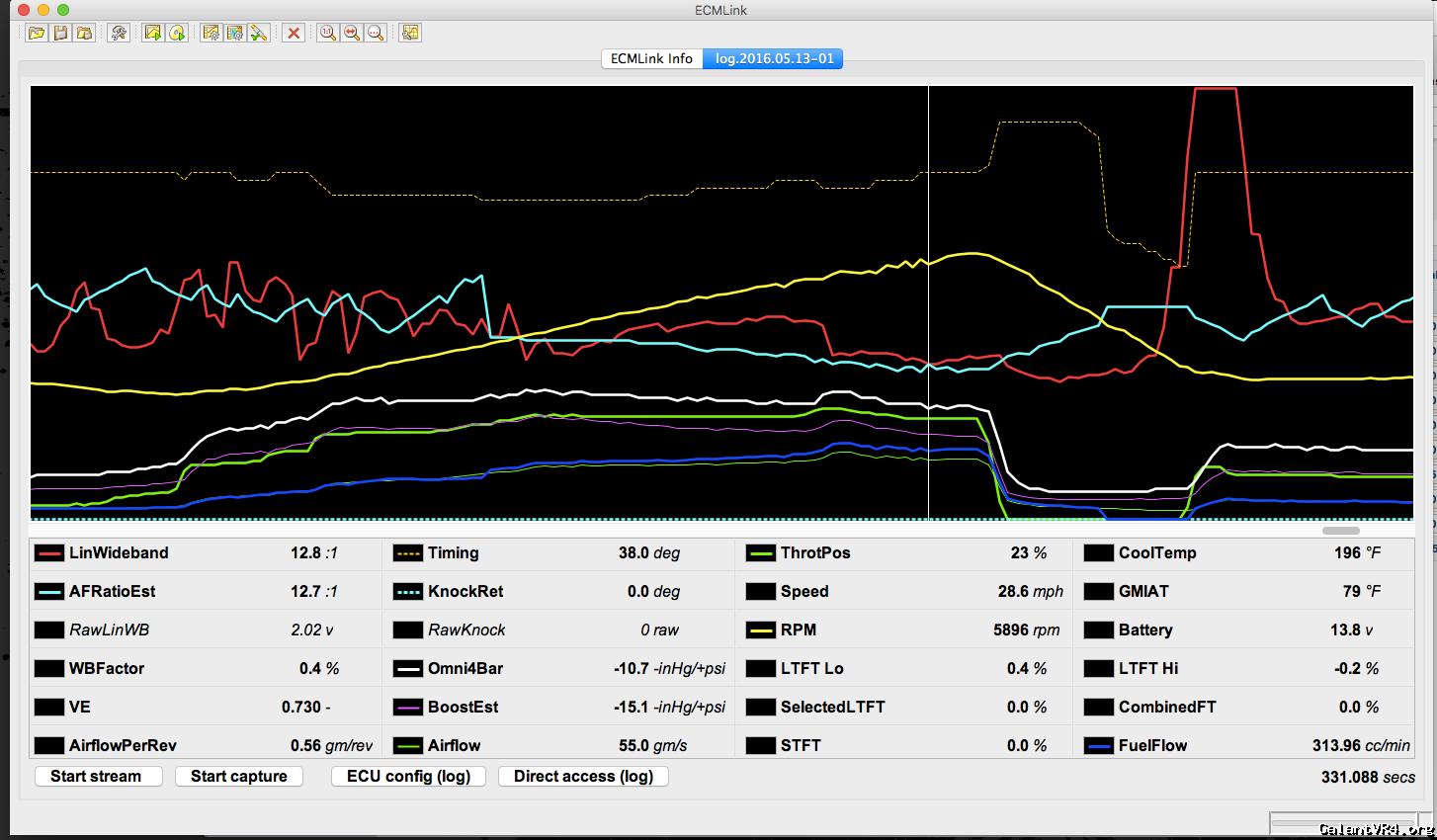Image resolution: width=1437 pixels, height=840 pixels.
Task: Toggle the LinWideband red trace swatch
Action: pos(48,553)
